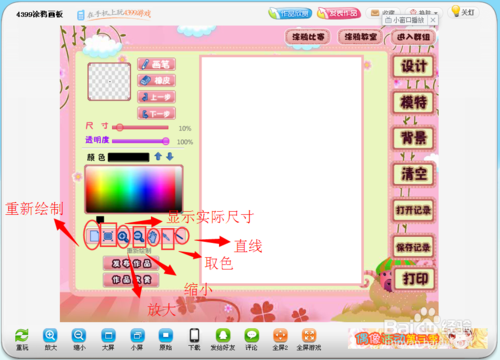This screenshot has height=360, width=500.
Task: Move color up with the blue up arrow
Action: [158, 156]
